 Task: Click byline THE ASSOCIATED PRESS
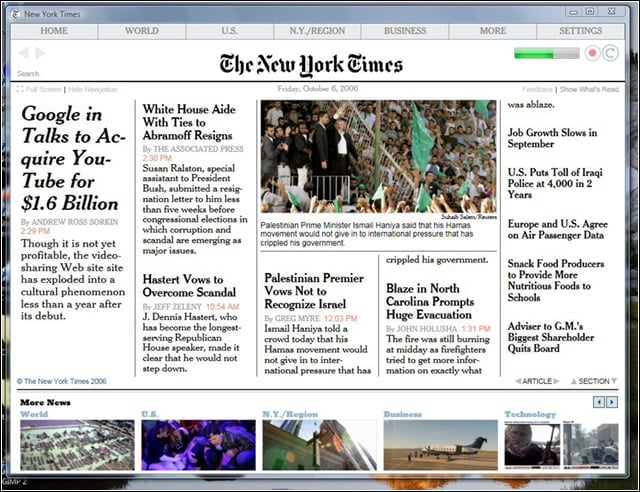click(198, 149)
